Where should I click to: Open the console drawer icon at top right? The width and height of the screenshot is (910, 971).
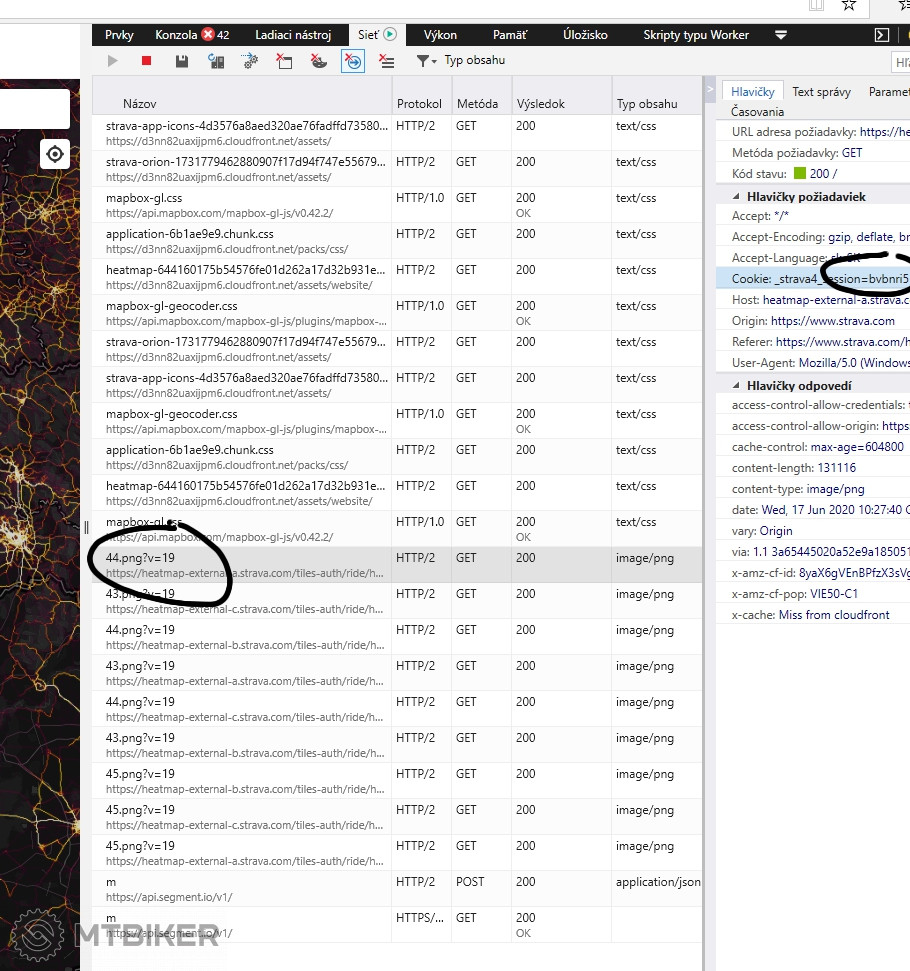click(881, 35)
